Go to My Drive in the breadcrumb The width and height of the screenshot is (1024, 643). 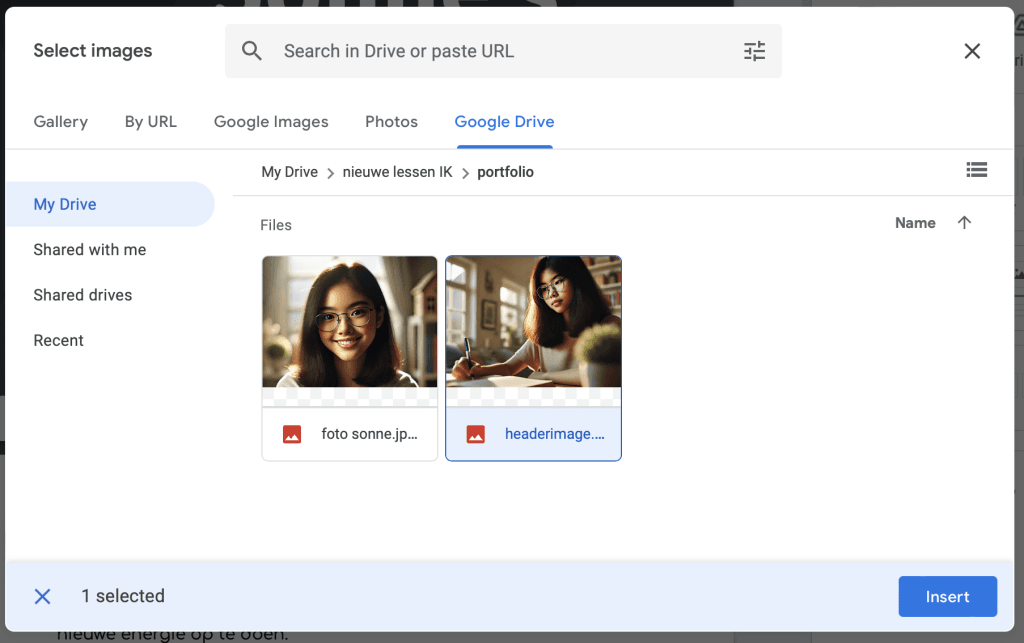click(289, 172)
